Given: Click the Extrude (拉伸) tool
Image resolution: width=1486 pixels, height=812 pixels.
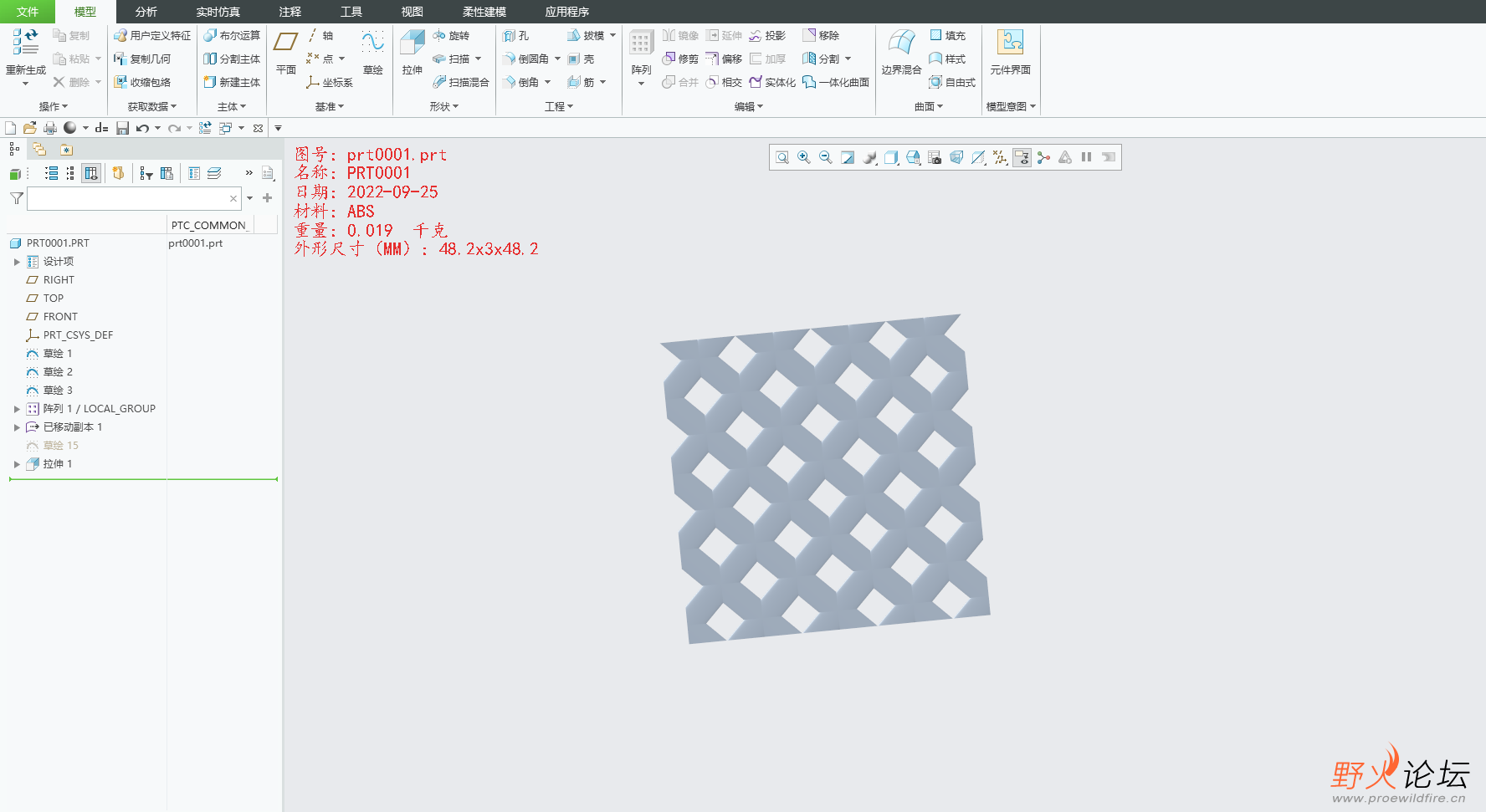Looking at the screenshot, I should (412, 52).
